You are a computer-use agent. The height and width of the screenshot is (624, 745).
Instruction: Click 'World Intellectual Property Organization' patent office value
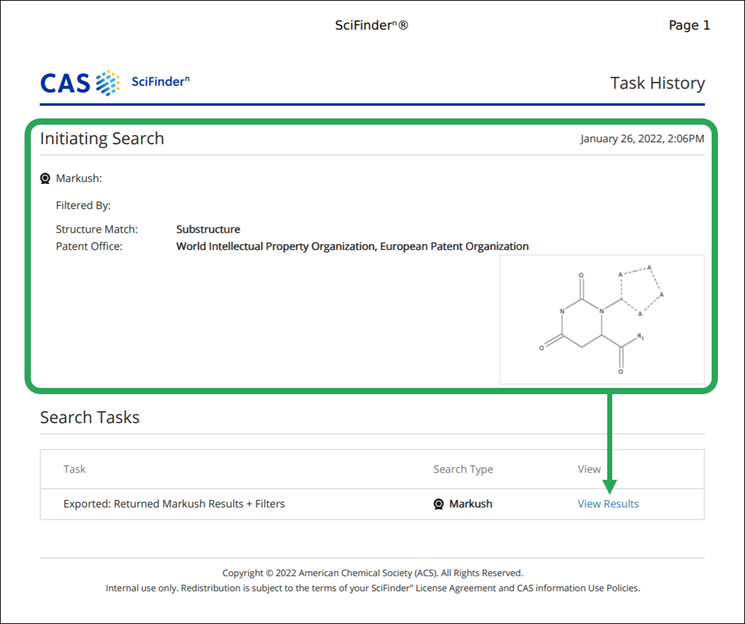click(x=276, y=246)
